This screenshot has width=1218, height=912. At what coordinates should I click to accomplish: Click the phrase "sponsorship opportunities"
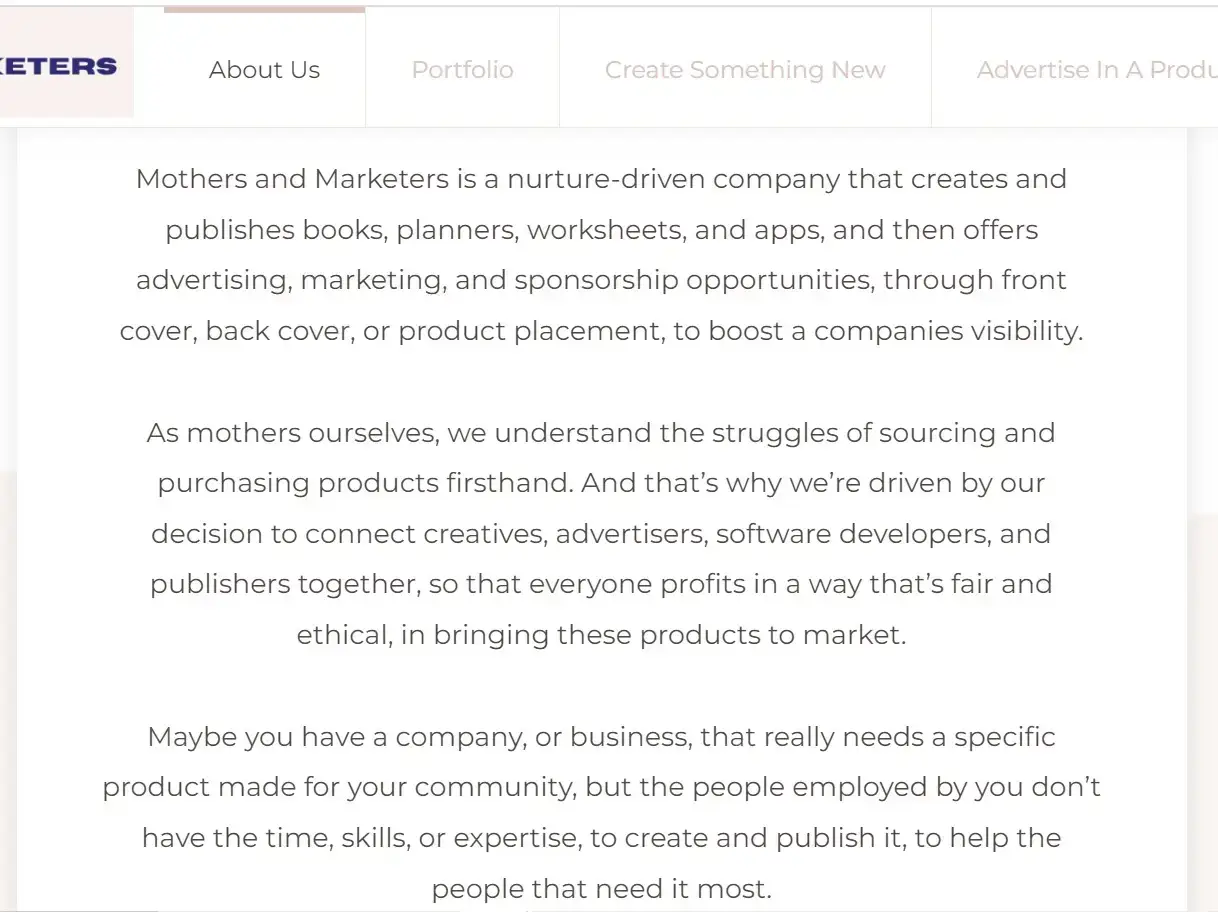point(694,281)
